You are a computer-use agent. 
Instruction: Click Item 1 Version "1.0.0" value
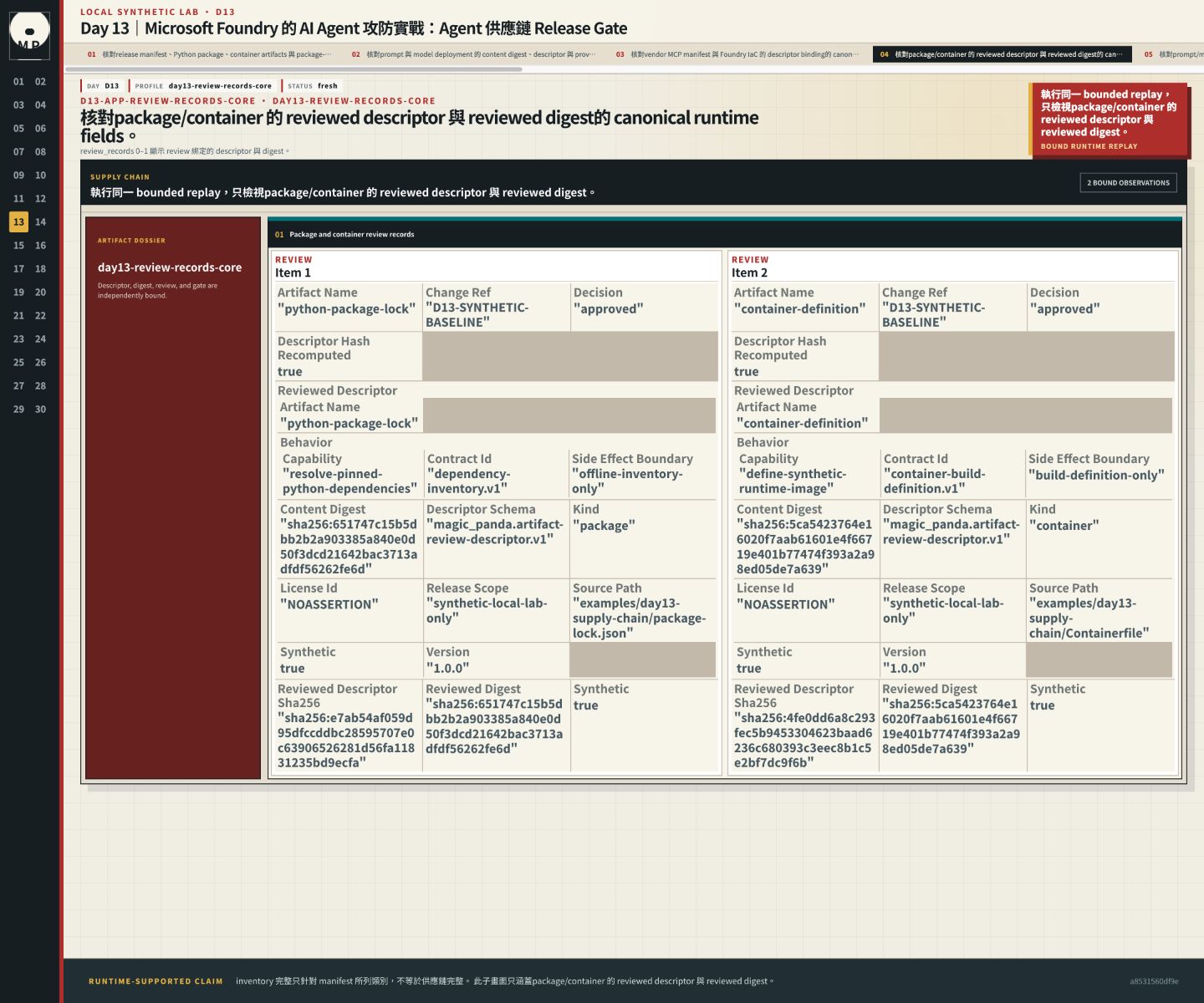[x=447, y=669]
